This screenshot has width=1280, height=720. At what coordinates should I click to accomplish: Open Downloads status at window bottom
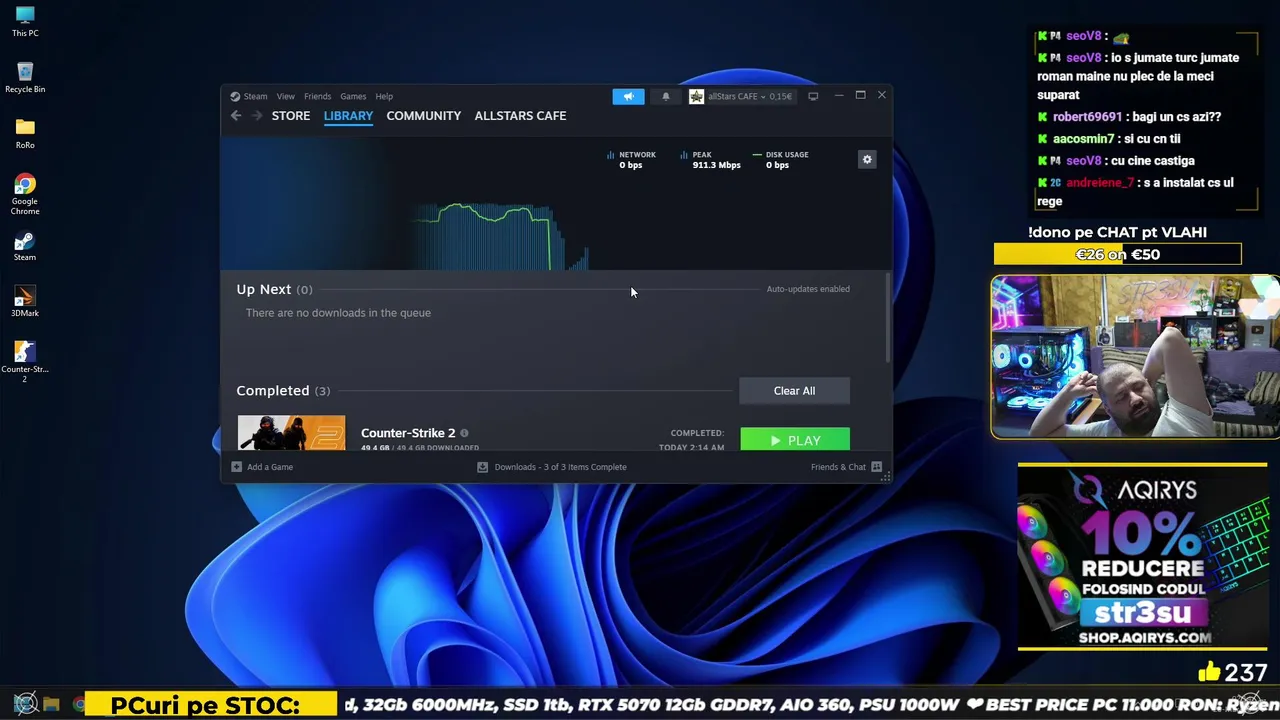pyautogui.click(x=552, y=467)
